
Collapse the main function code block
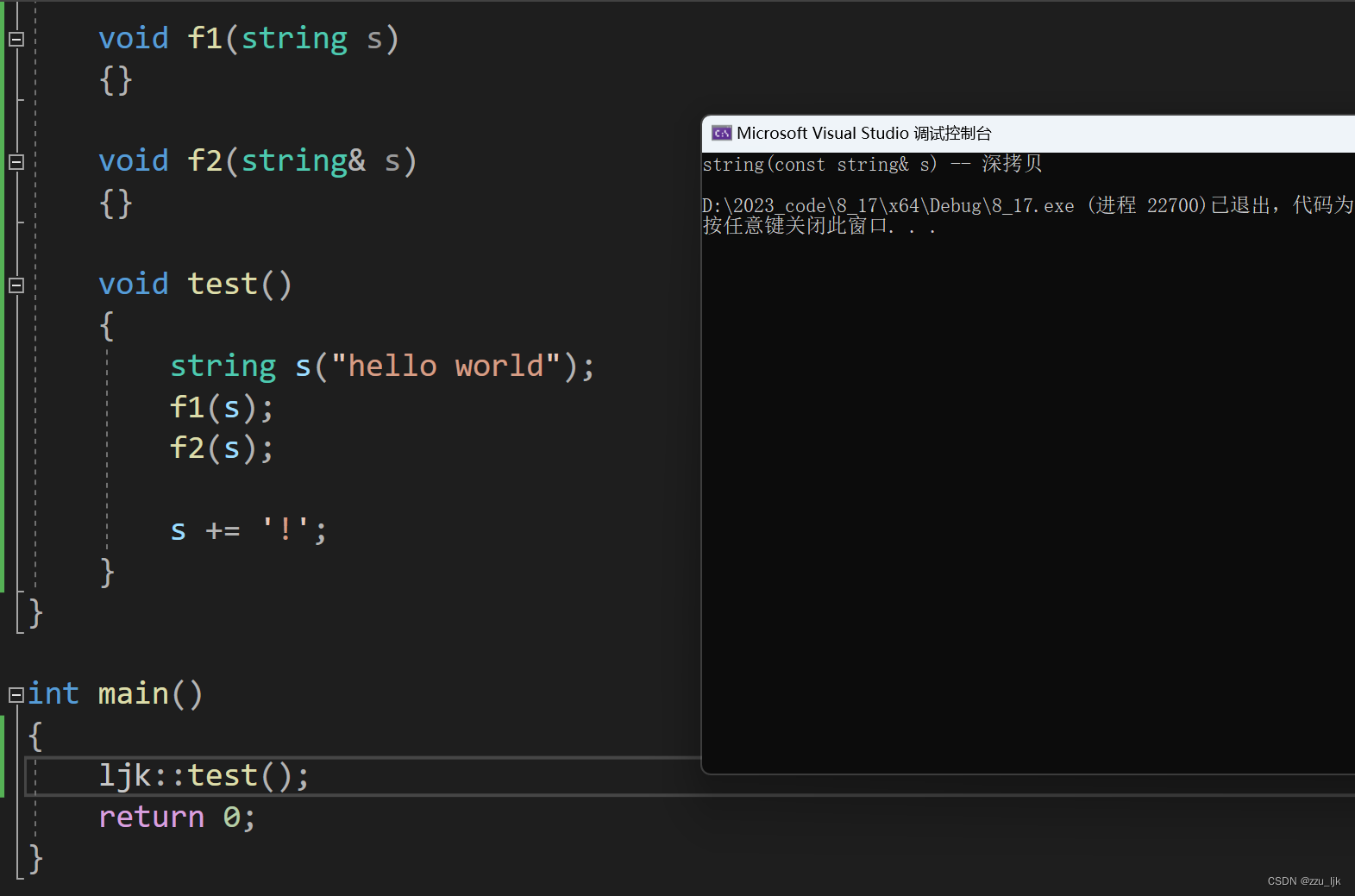[16, 695]
